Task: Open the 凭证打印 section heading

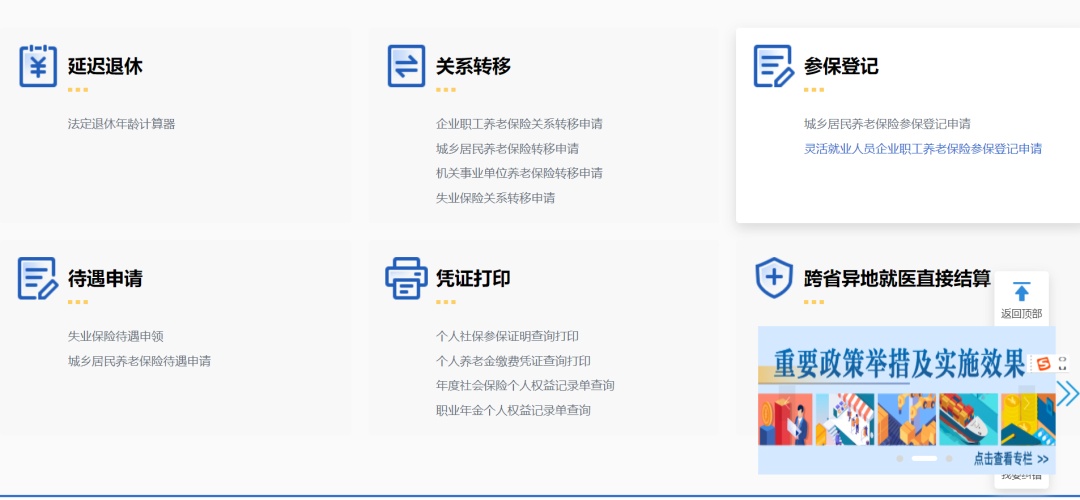Action: click(473, 279)
